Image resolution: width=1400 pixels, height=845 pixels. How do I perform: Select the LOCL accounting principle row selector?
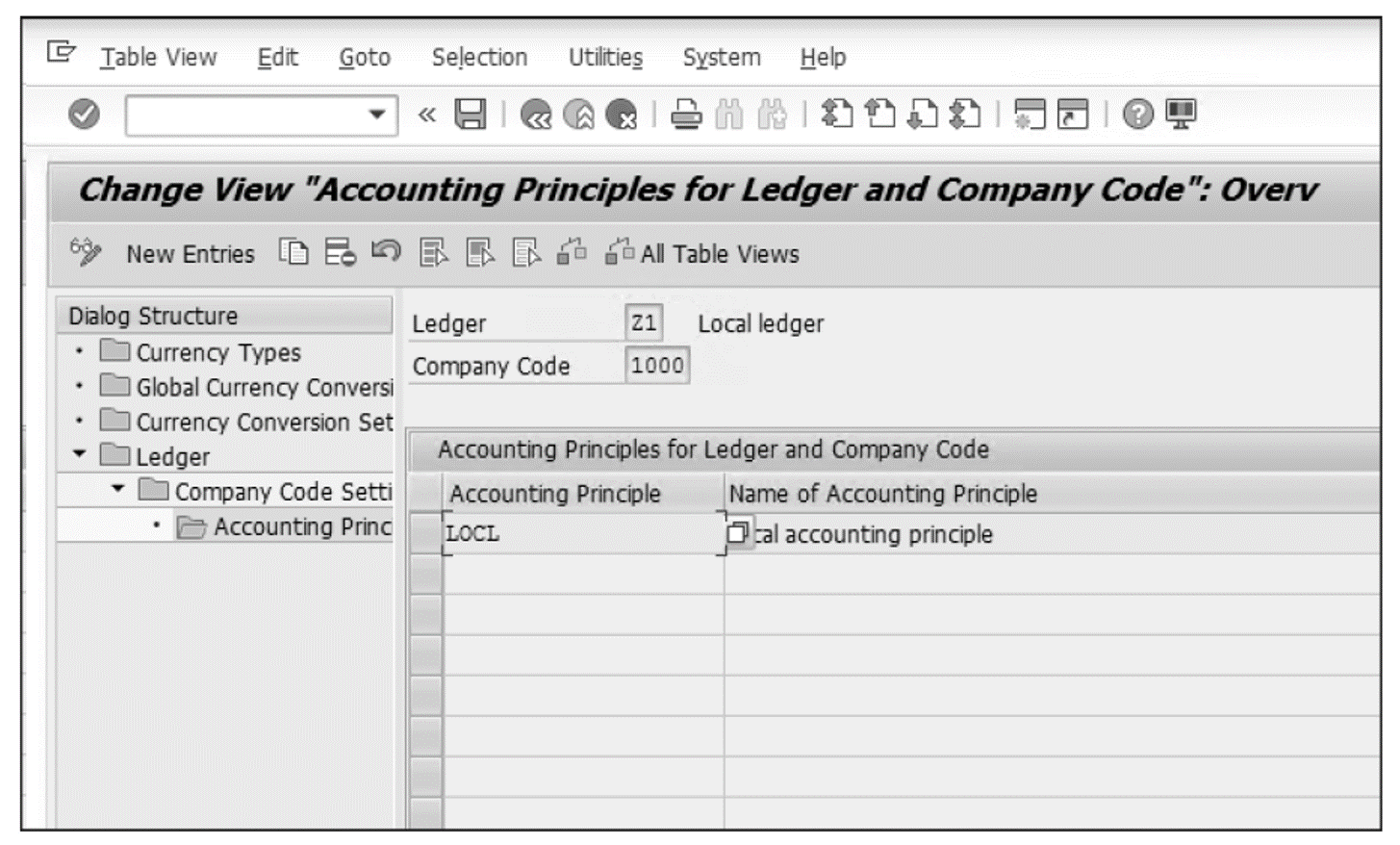tap(424, 532)
